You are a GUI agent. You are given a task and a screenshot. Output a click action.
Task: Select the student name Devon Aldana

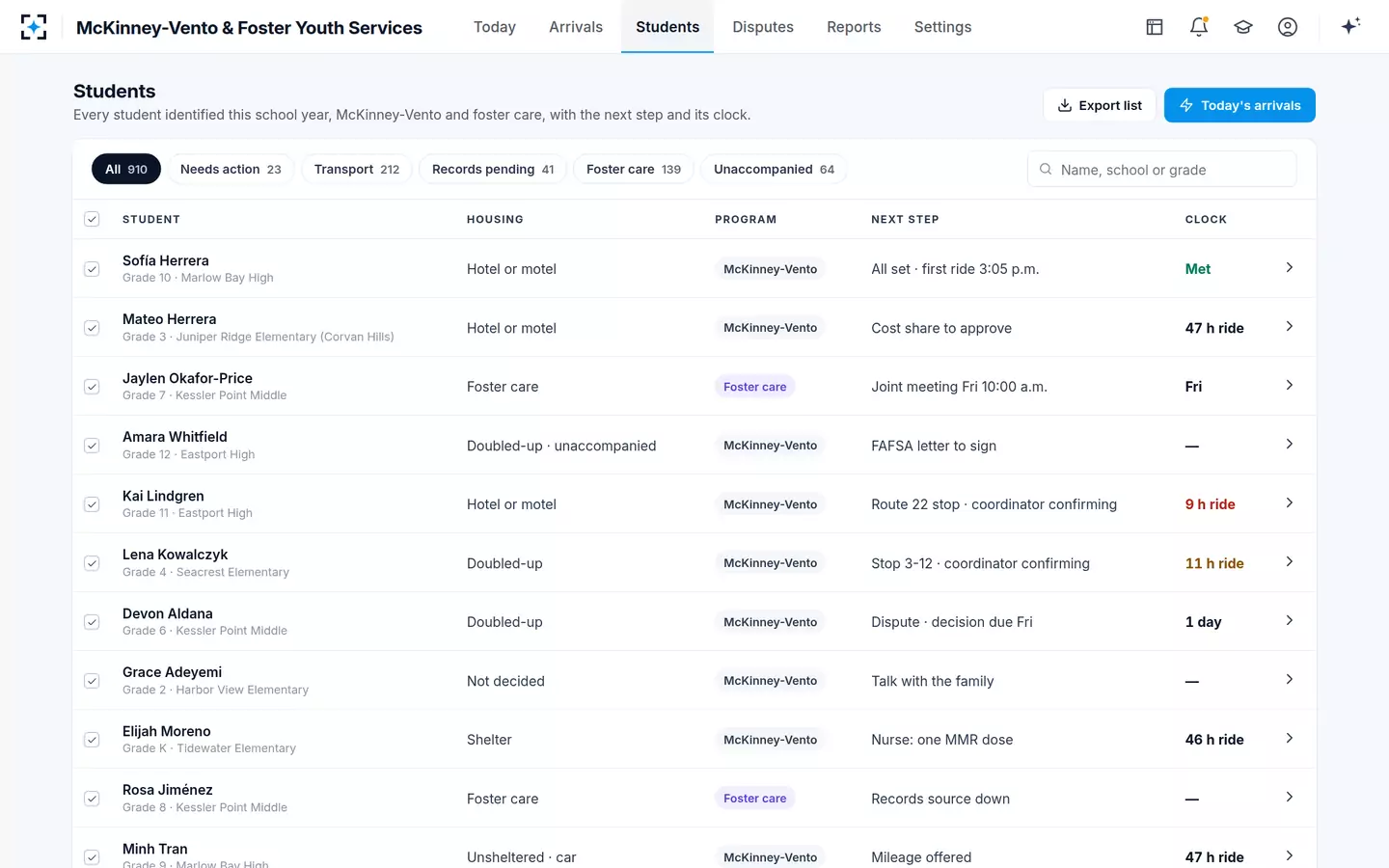[x=168, y=613]
